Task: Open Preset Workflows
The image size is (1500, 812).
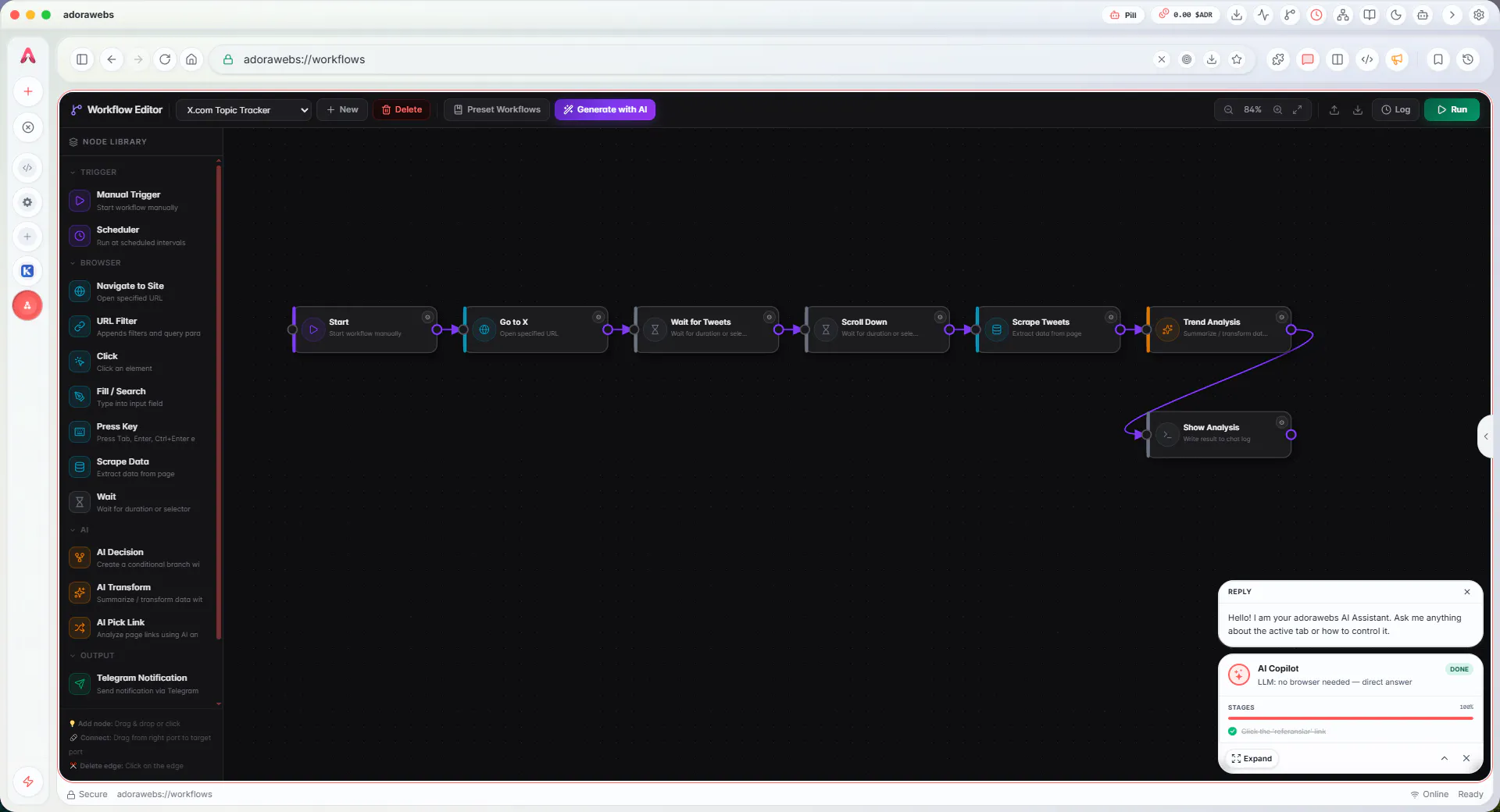Action: (497, 110)
